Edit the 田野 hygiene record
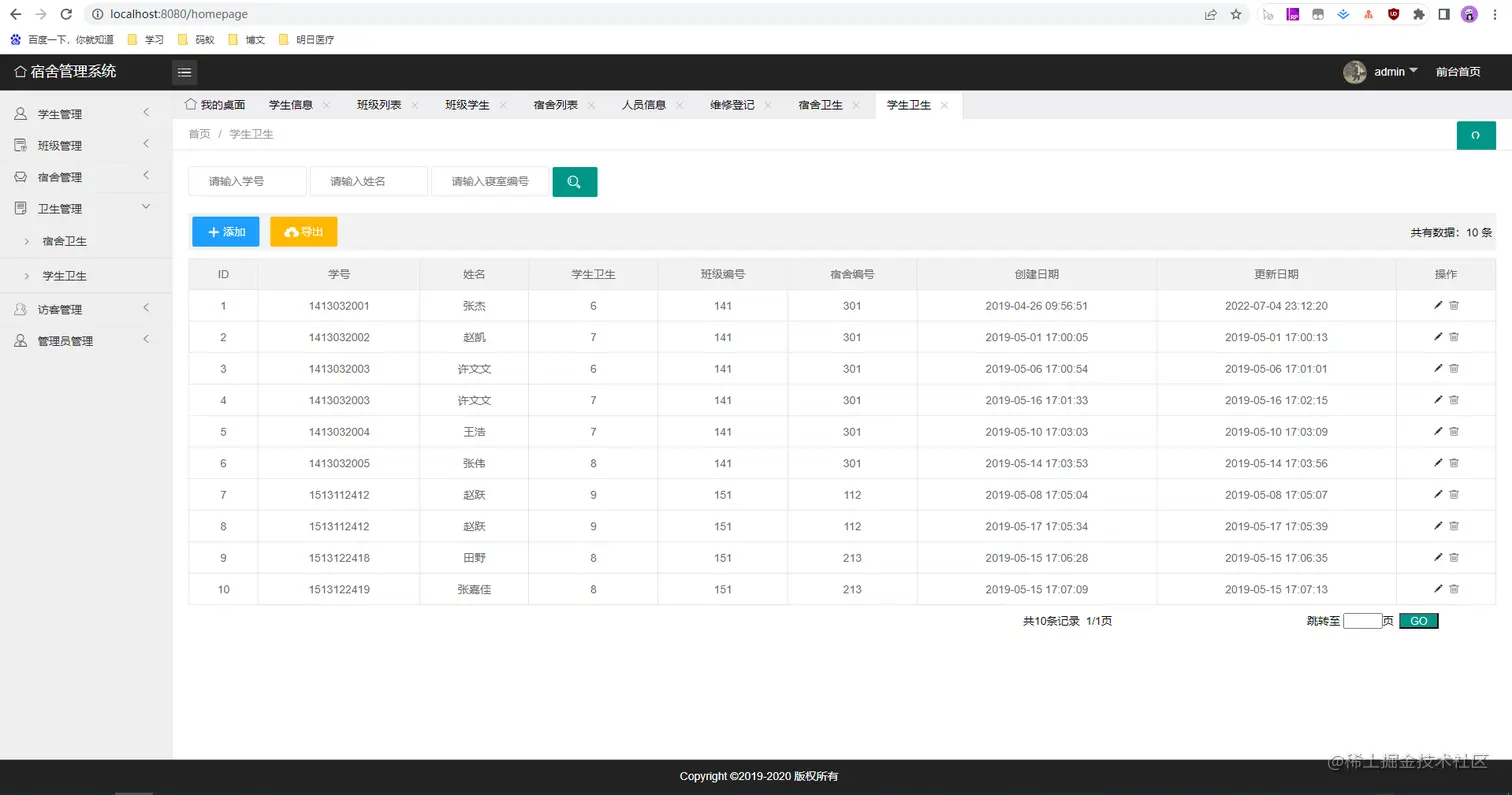The width and height of the screenshot is (1512, 795). coord(1438,557)
